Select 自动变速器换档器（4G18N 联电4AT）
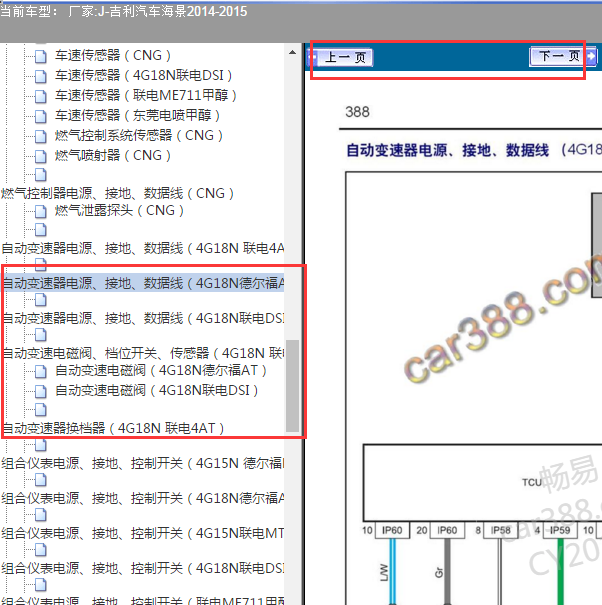The height and width of the screenshot is (605, 602). [113, 428]
